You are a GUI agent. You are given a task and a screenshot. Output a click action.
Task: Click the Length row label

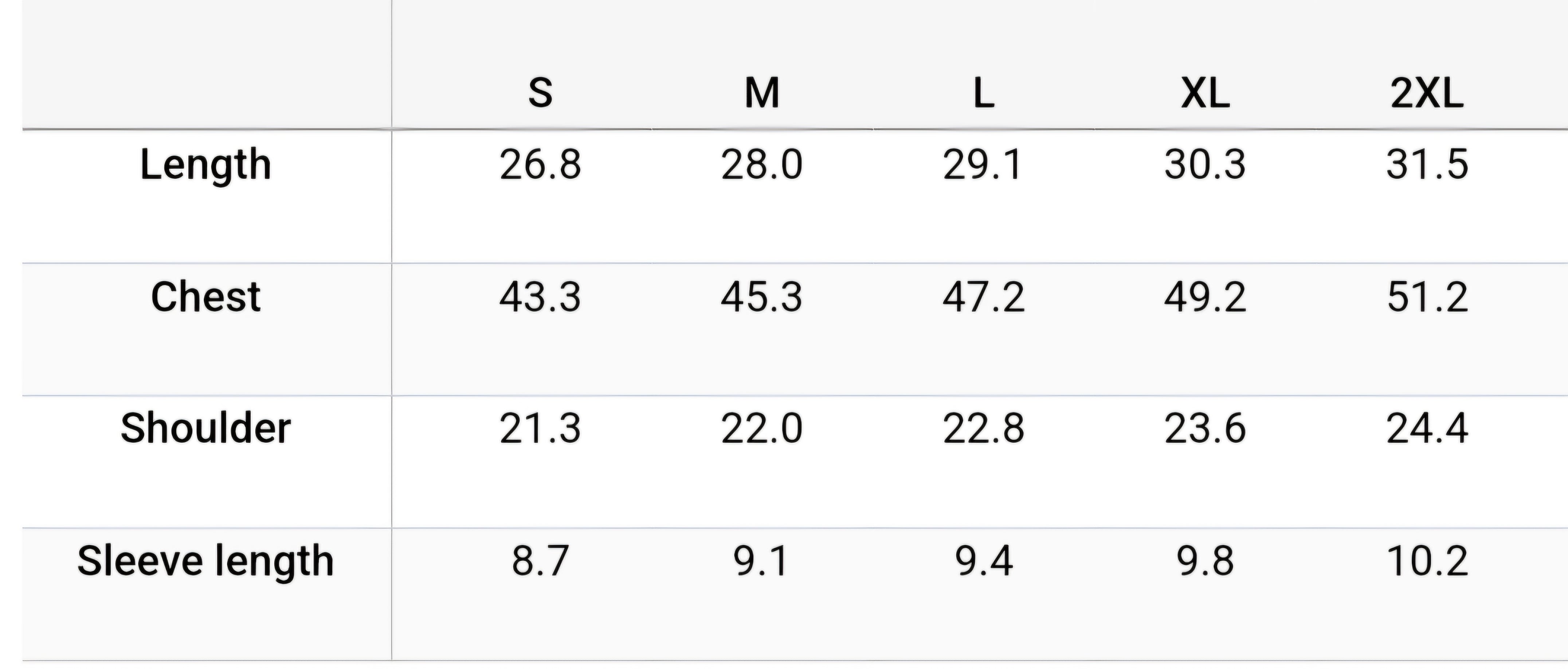pyautogui.click(x=206, y=164)
